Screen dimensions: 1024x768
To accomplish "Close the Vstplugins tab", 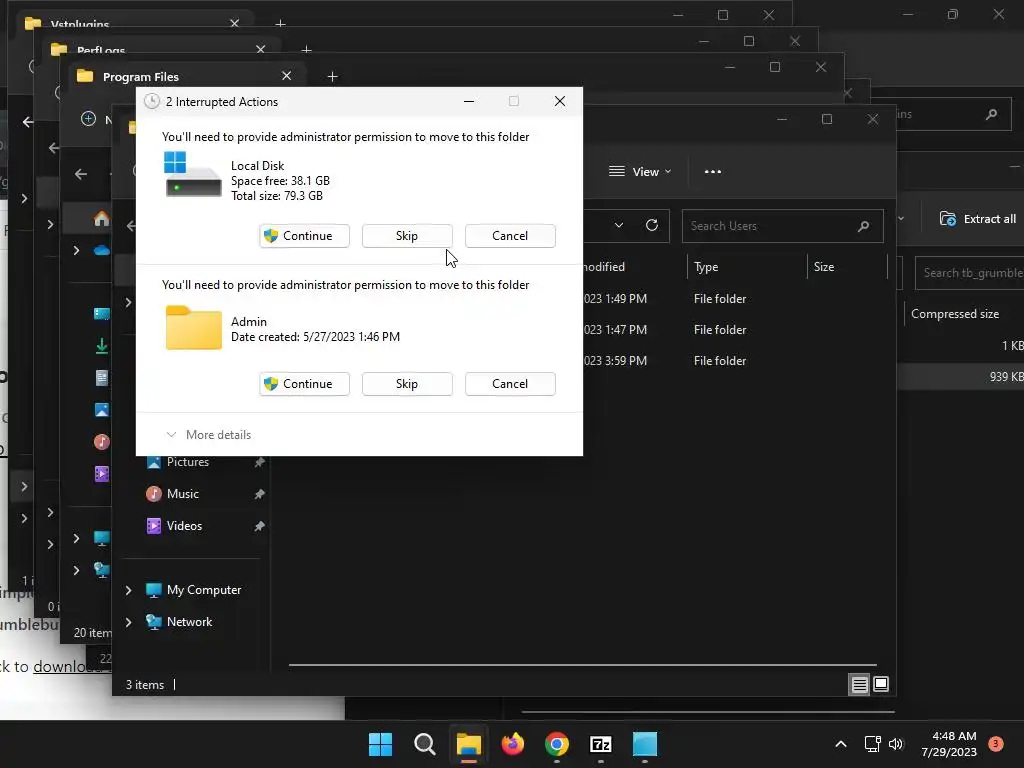I will 234,24.
